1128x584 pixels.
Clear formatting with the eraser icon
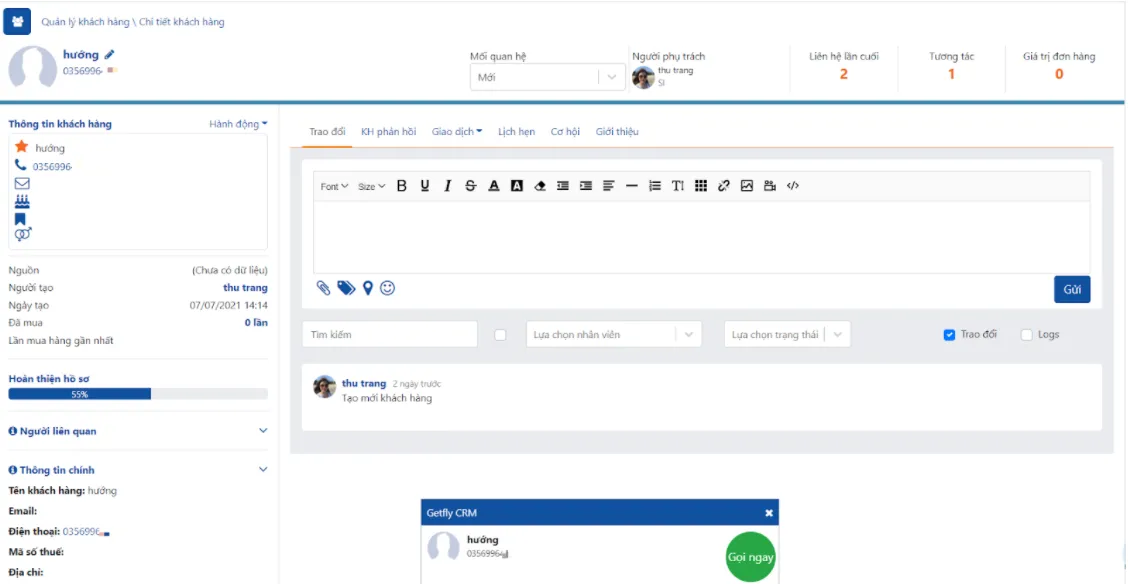pyautogui.click(x=540, y=186)
